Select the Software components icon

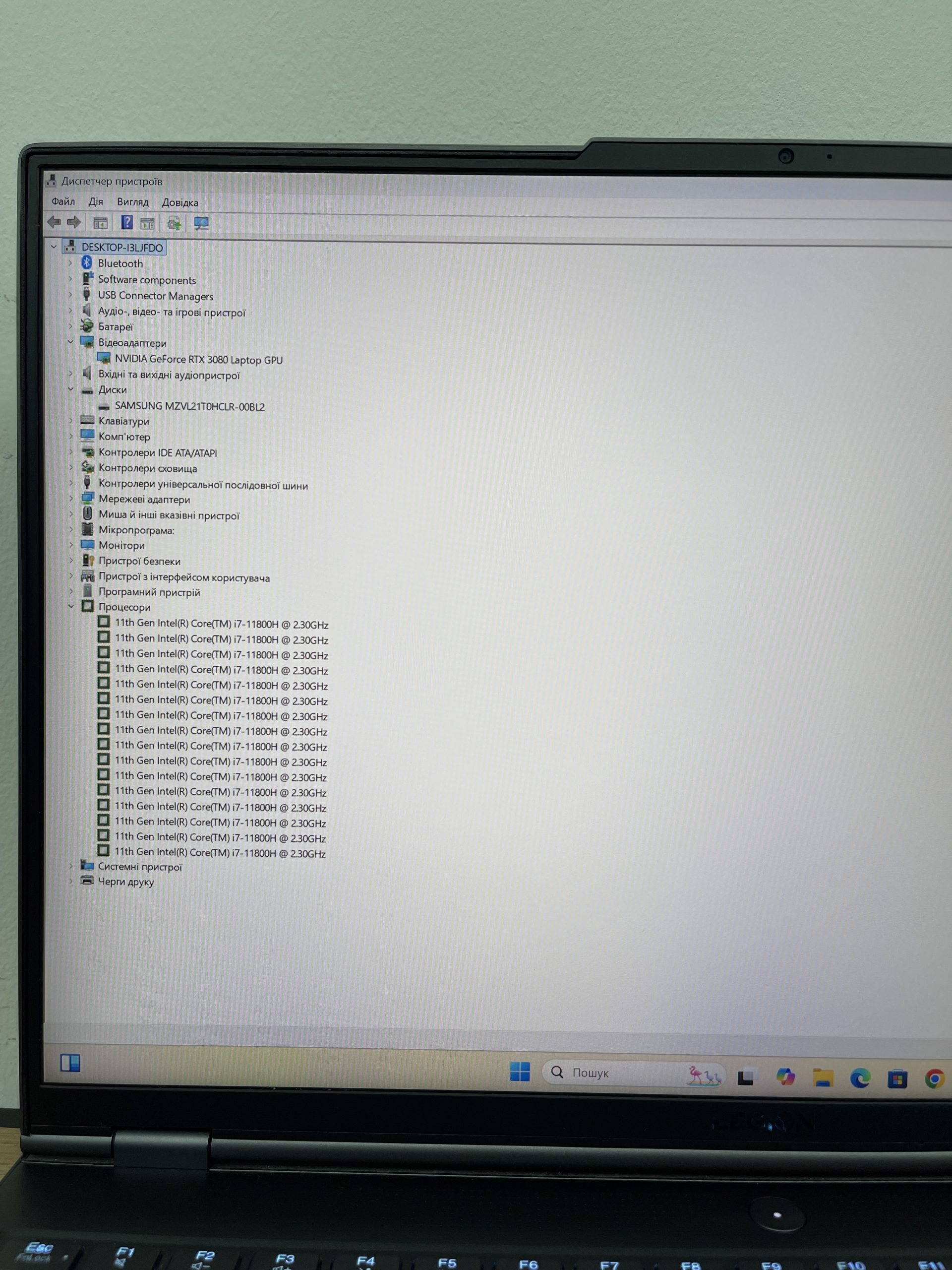(x=87, y=278)
